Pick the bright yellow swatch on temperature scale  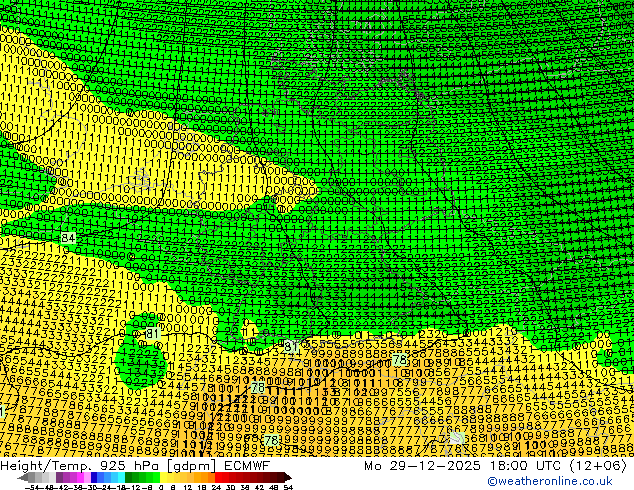click(163, 478)
